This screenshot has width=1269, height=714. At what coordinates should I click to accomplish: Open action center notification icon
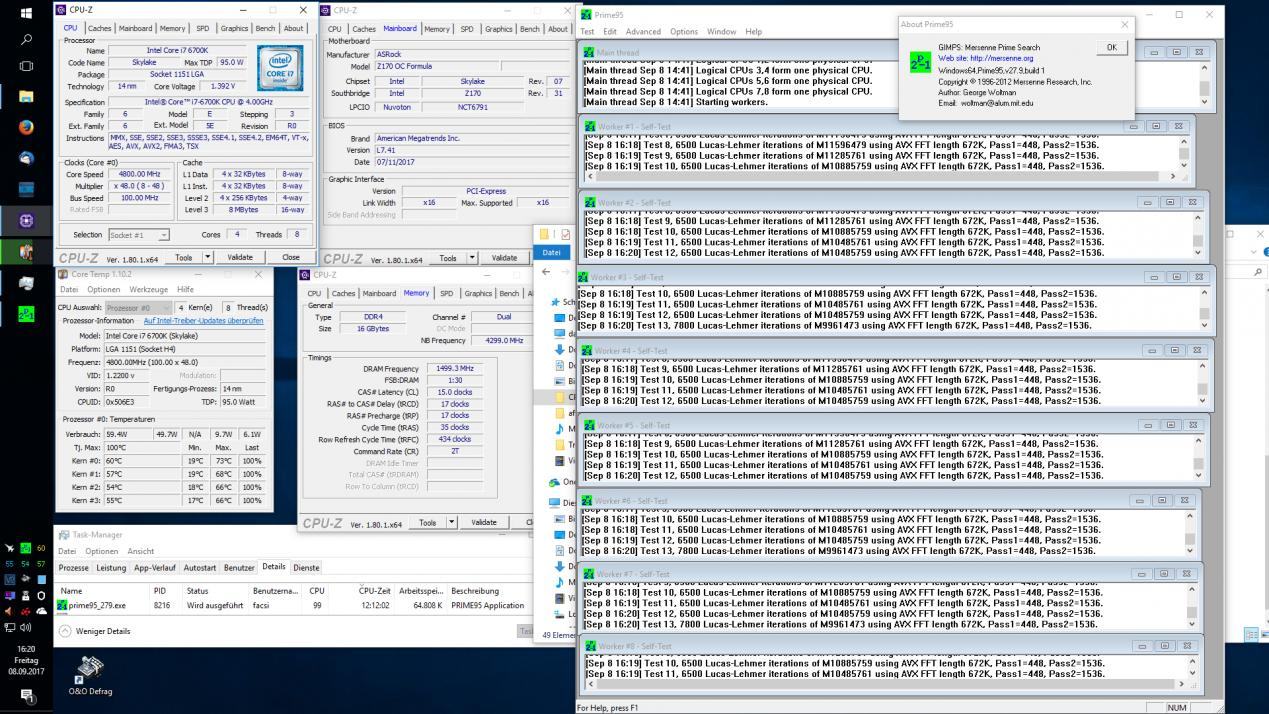point(26,697)
